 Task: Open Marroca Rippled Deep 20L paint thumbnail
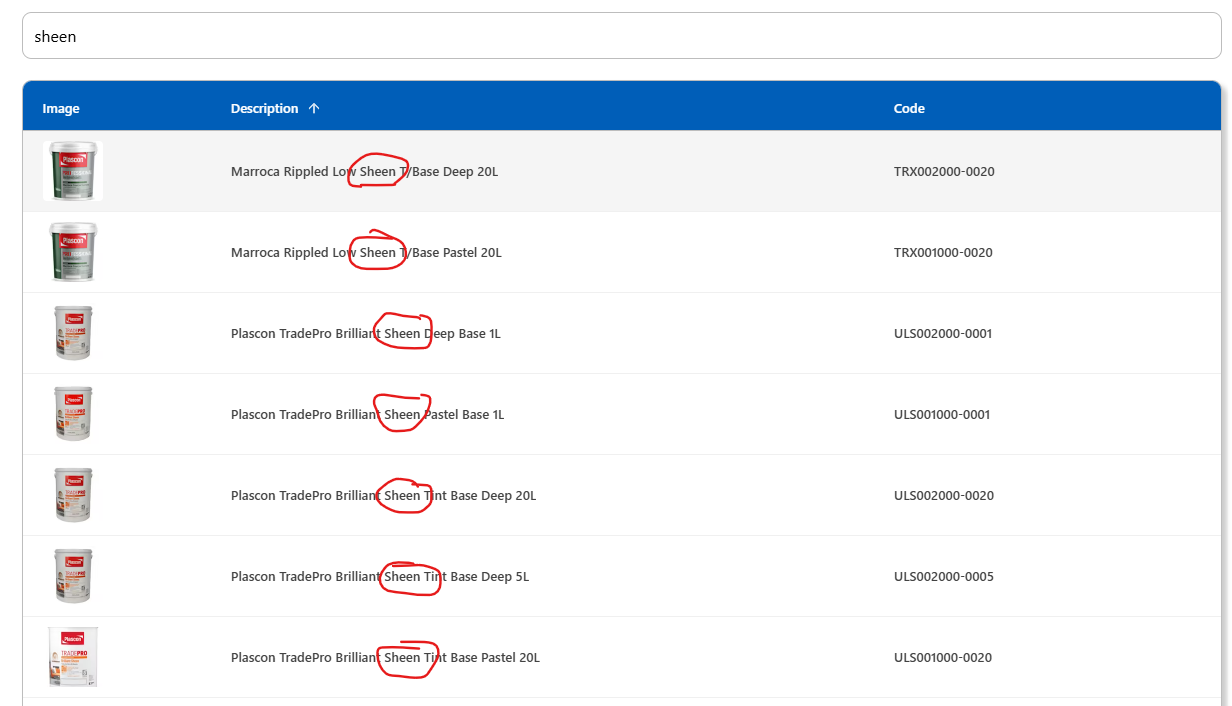tap(73, 171)
